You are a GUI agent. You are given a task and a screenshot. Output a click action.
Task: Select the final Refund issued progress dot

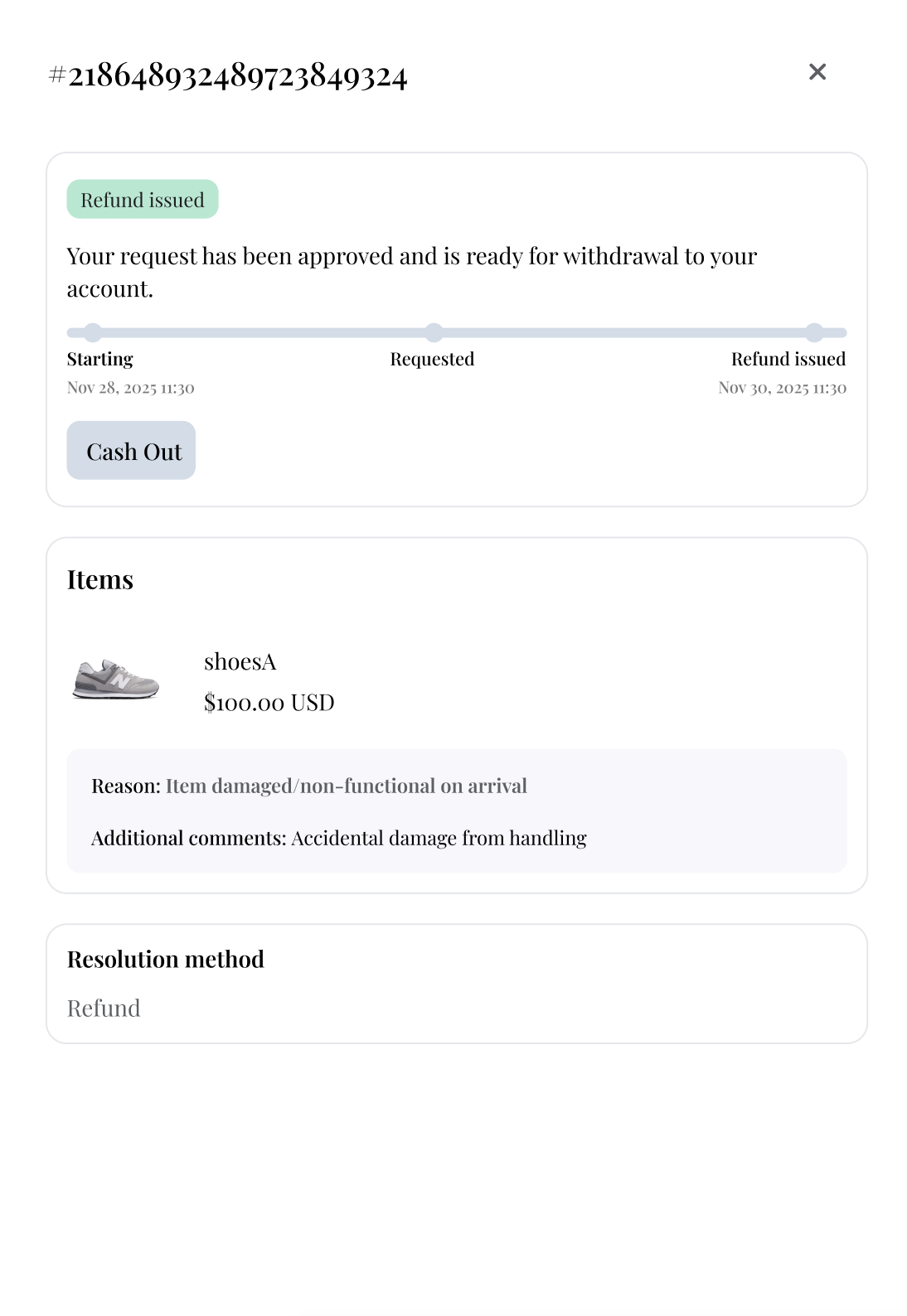coord(814,333)
